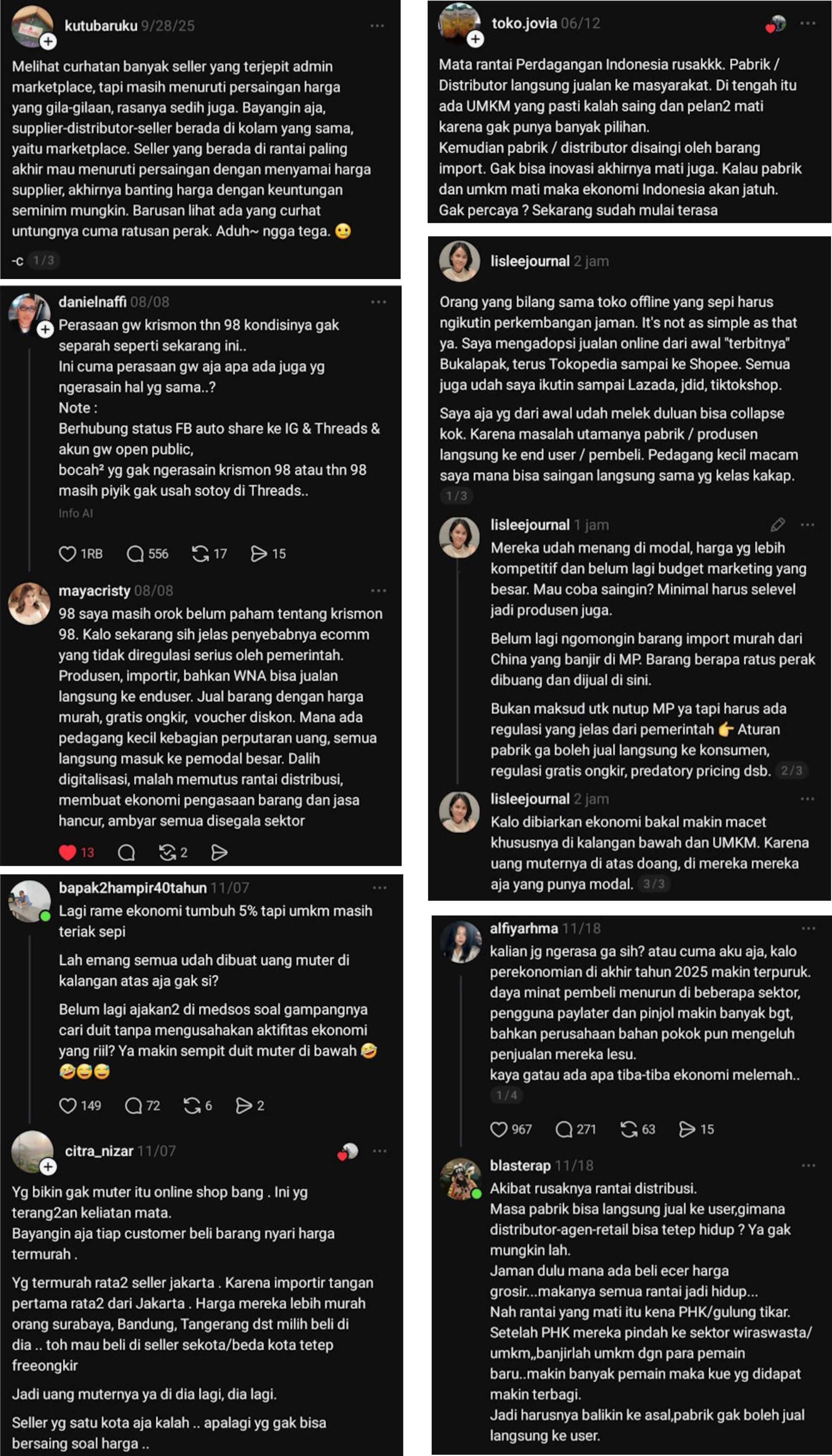
Task: Unlike mayacristy's reply with the red heart
Action: click(68, 853)
